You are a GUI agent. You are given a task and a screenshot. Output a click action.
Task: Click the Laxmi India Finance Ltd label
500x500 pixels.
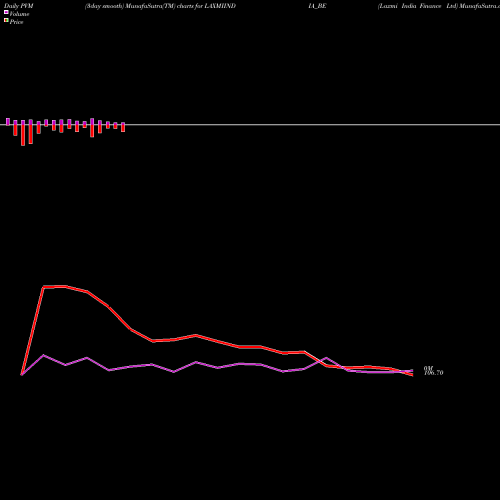[x=417, y=6]
